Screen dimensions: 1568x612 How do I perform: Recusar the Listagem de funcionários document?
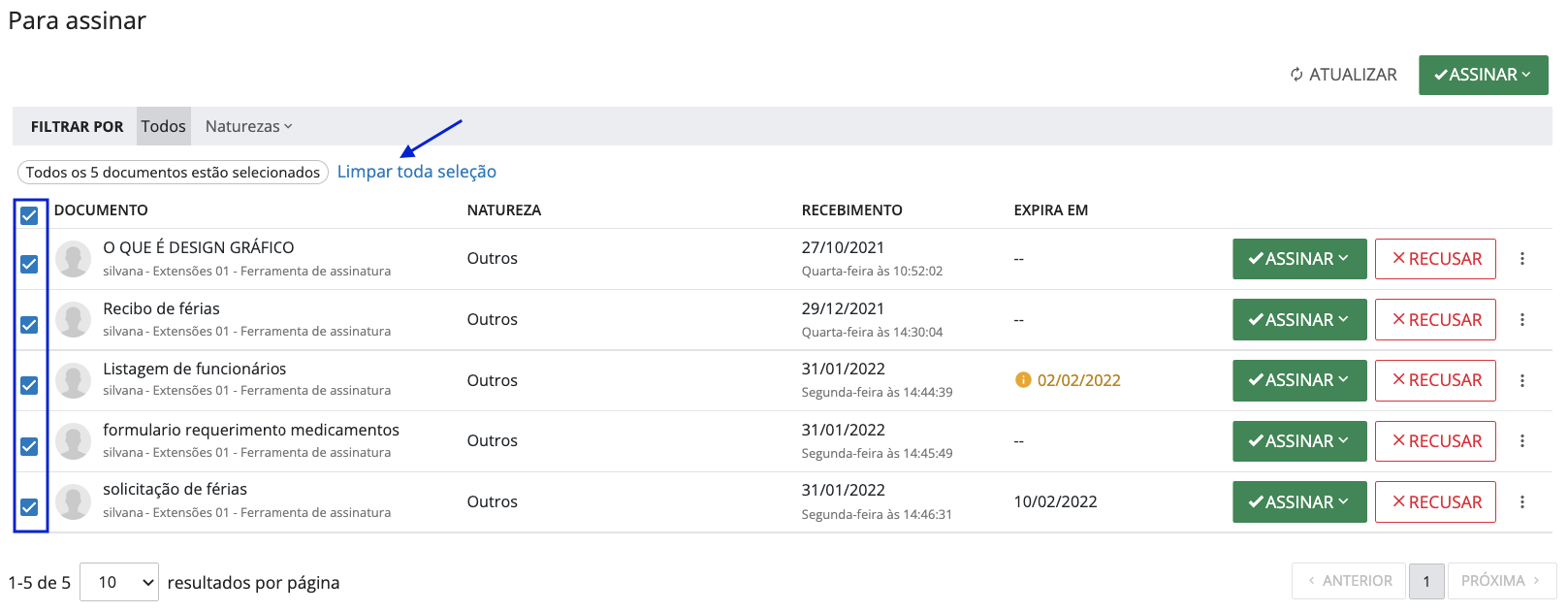click(1435, 380)
